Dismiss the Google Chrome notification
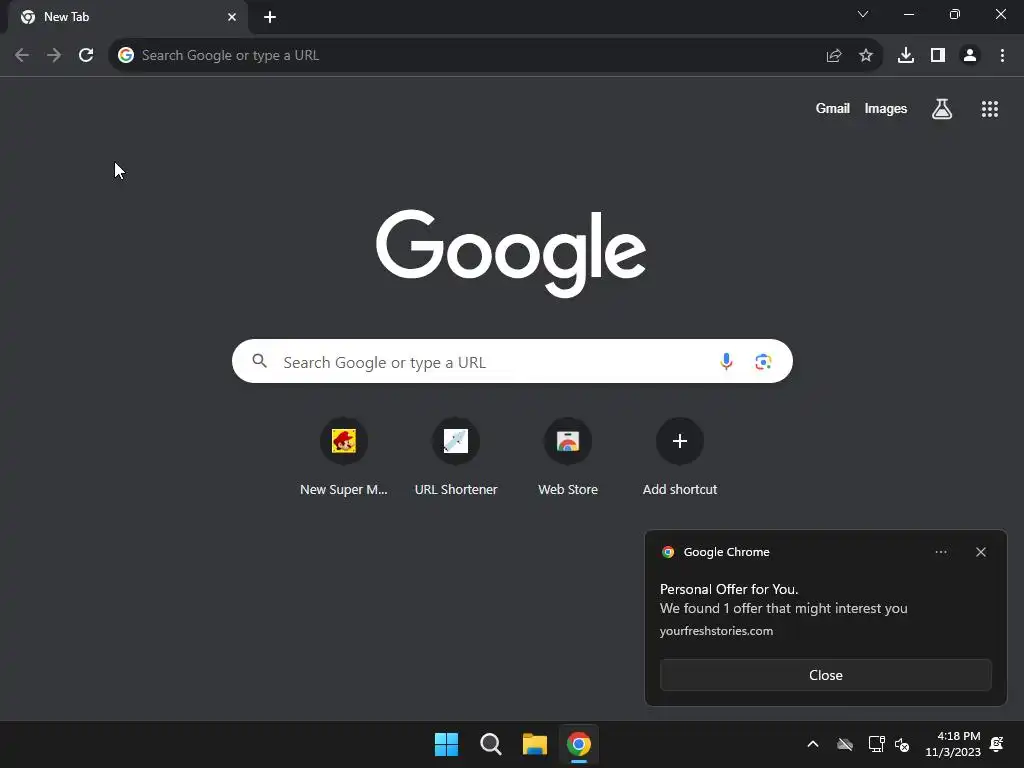Screen dimensions: 1024x768 pyautogui.click(x=981, y=552)
